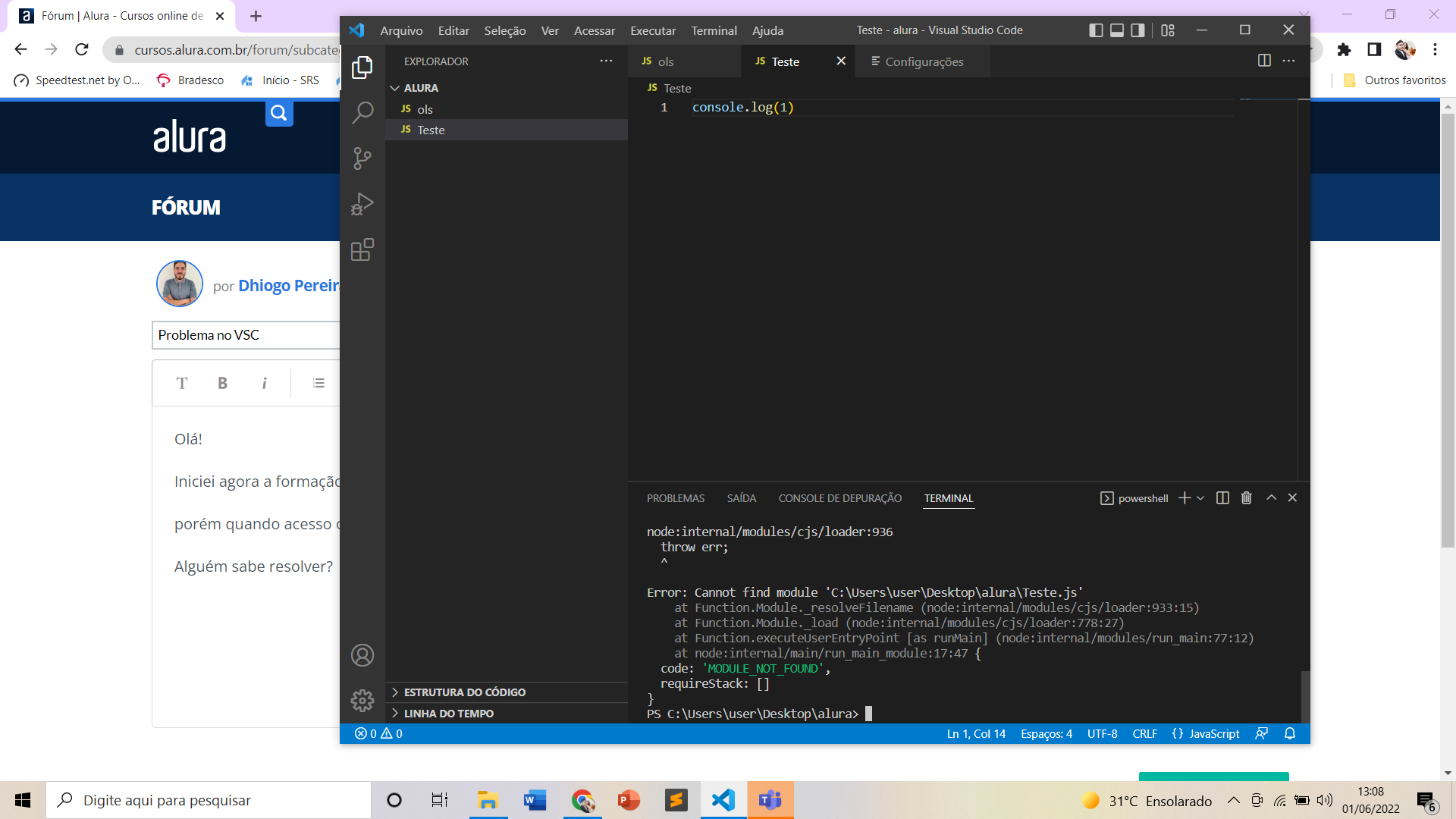This screenshot has height=819, width=1456.
Task: Open the Executar menu
Action: 653,30
